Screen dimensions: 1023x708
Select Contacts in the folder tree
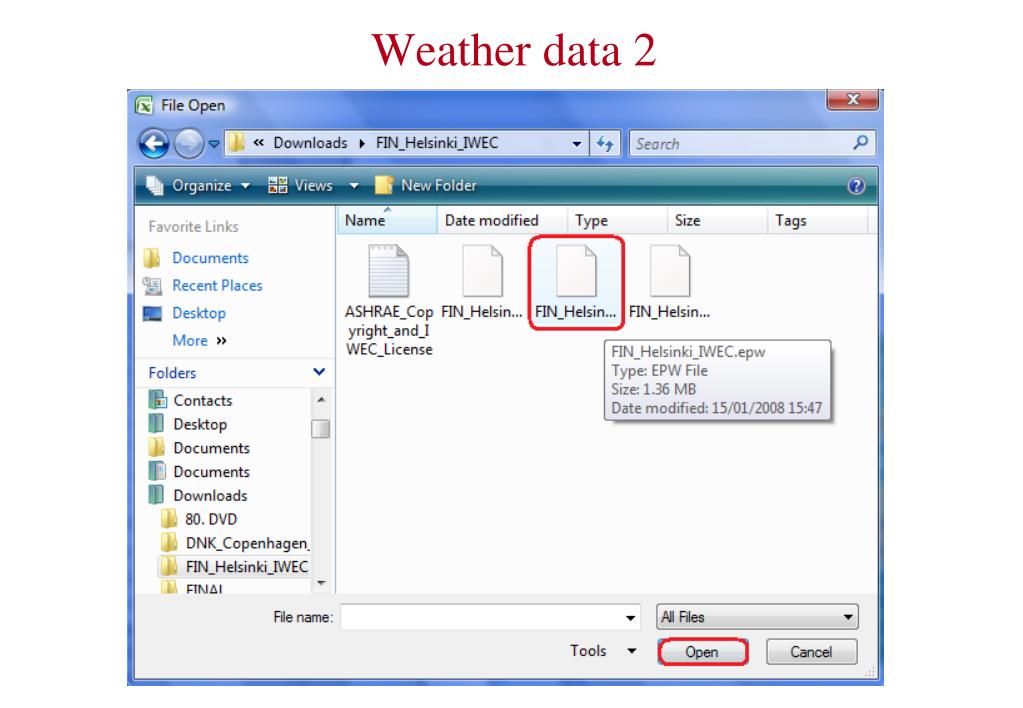202,401
